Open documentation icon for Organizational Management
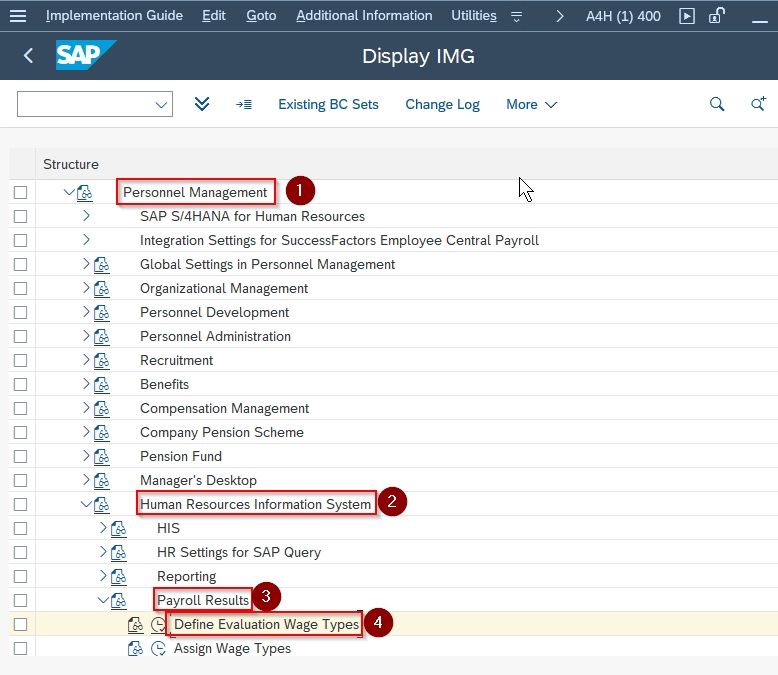Image resolution: width=778 pixels, height=675 pixels. 102,288
